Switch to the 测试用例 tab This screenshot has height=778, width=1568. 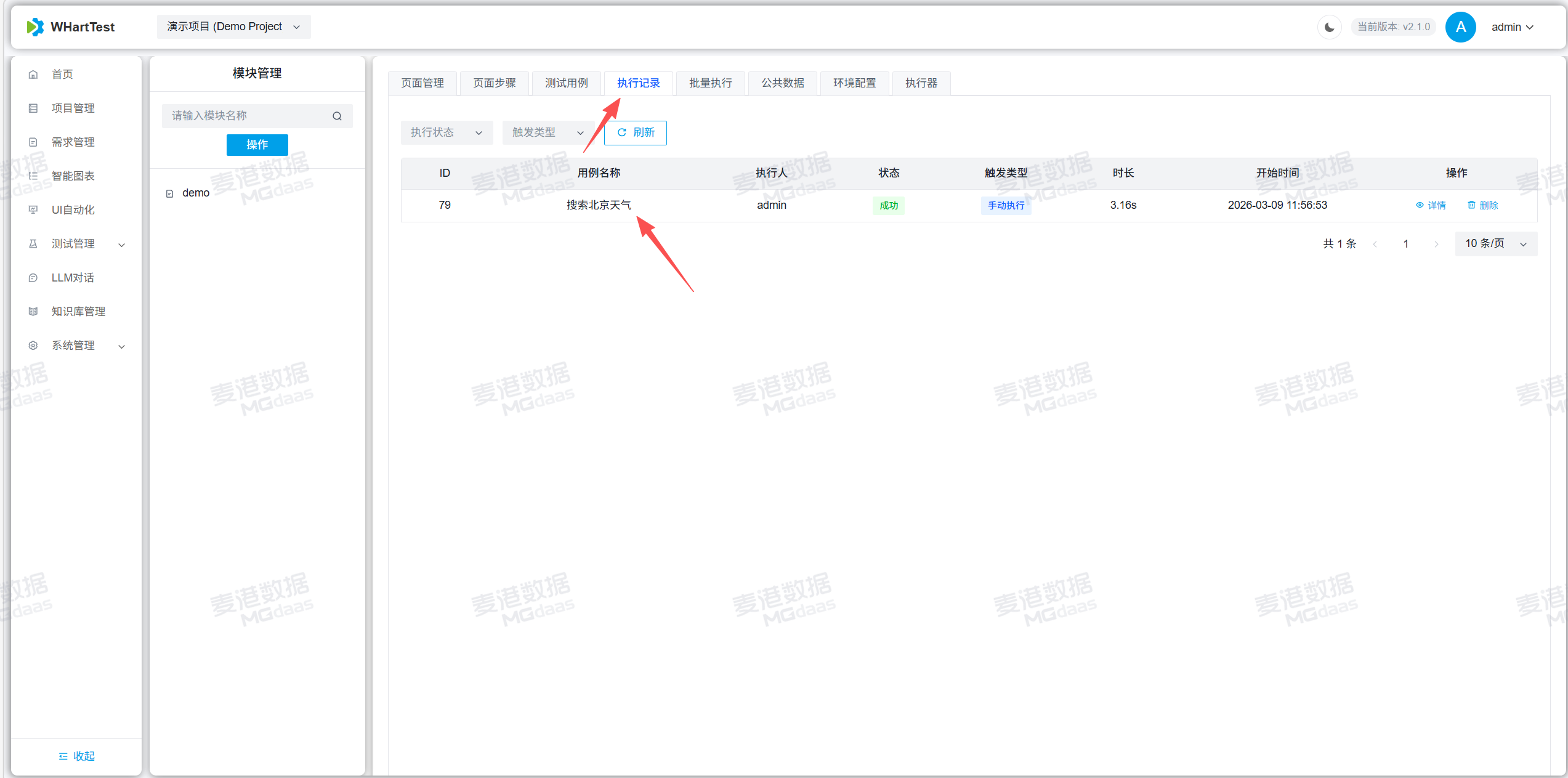566,83
